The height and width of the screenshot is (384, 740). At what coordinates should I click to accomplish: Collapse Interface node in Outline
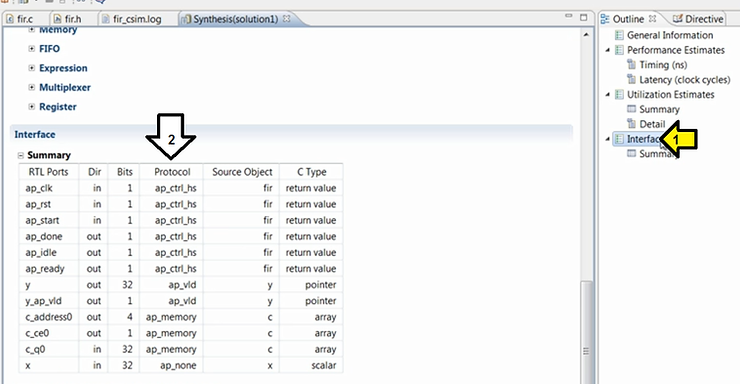608,139
